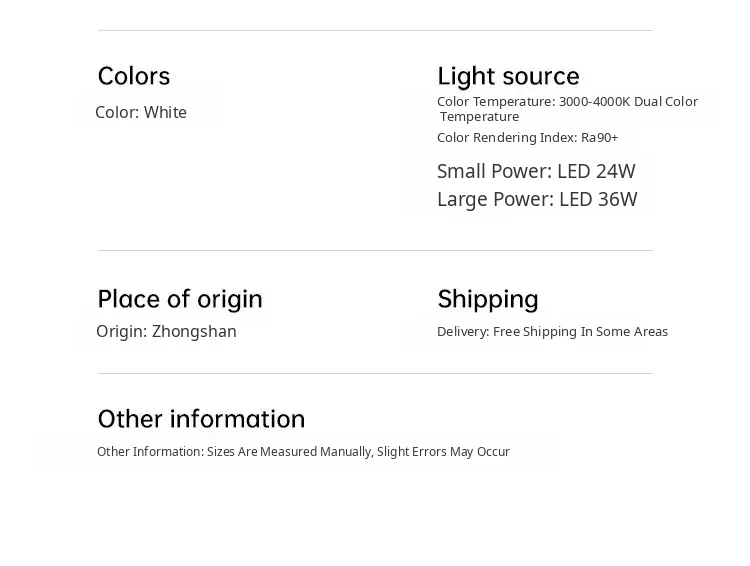Click the divider line above 'Colors'
This screenshot has width=750, height=566.
[x=375, y=31]
